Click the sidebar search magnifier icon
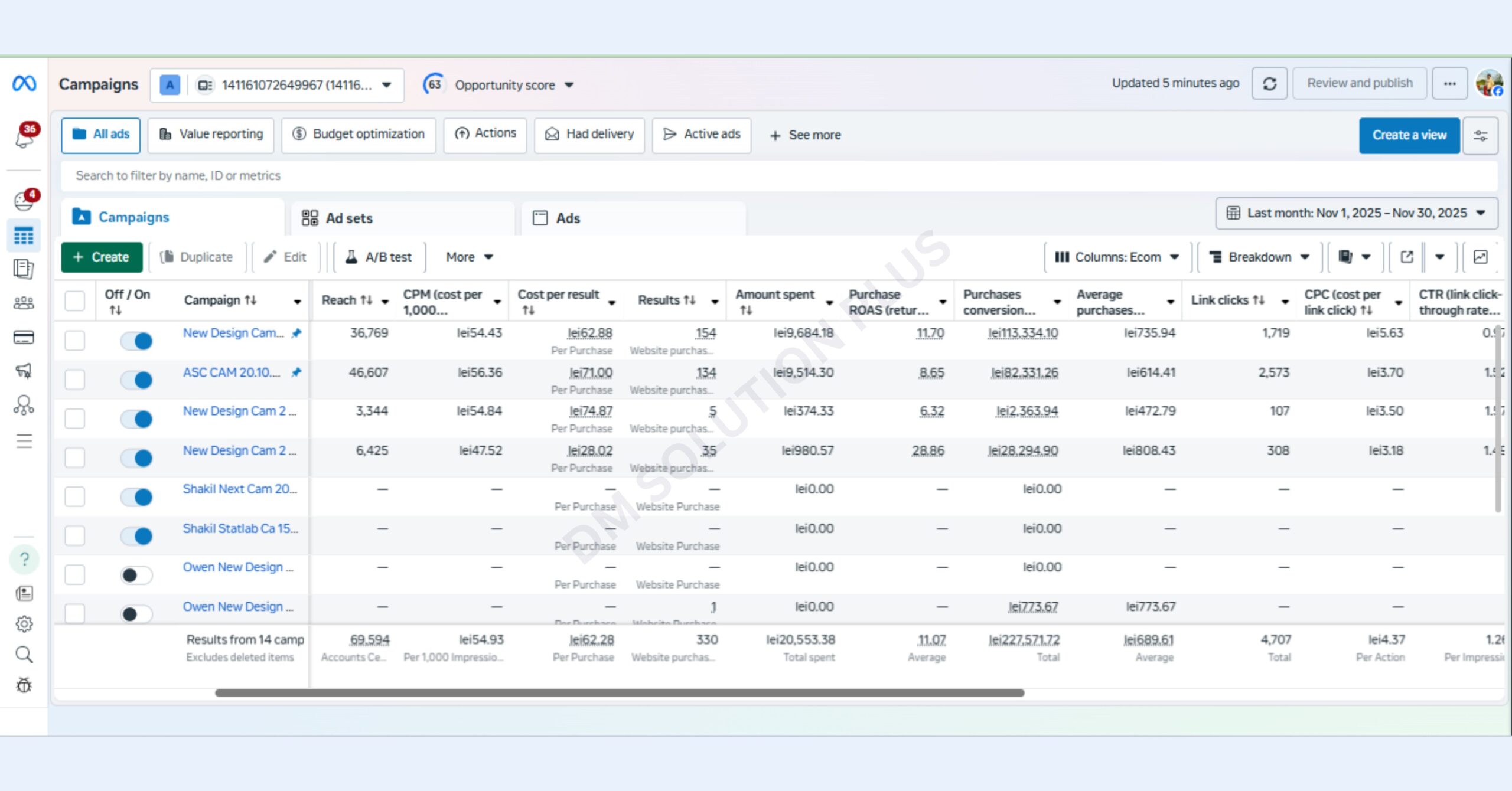Screen dimensions: 1512x791 point(24,654)
